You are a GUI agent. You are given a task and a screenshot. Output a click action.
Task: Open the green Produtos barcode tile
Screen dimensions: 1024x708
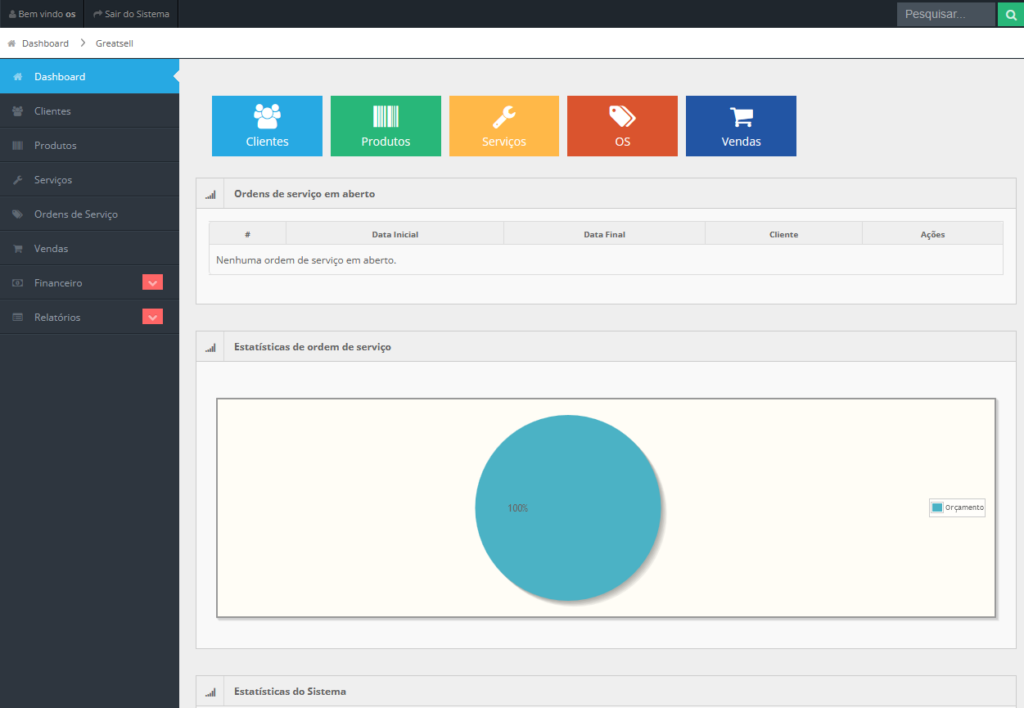point(385,126)
